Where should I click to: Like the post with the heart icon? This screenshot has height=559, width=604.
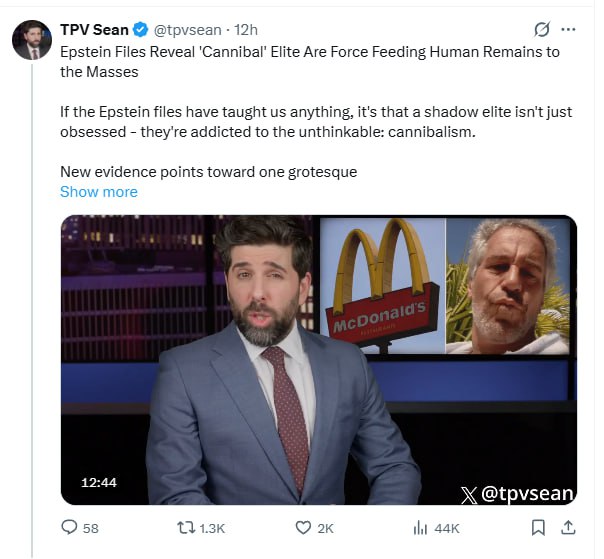[x=304, y=527]
